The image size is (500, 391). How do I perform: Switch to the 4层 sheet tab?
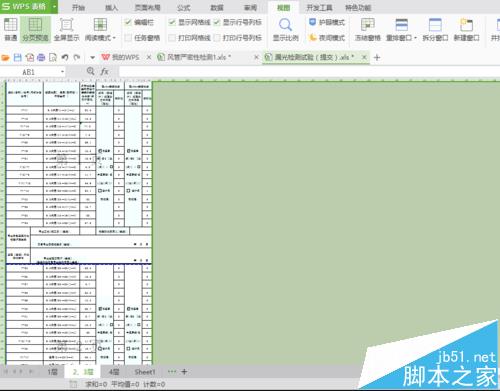[x=114, y=372]
